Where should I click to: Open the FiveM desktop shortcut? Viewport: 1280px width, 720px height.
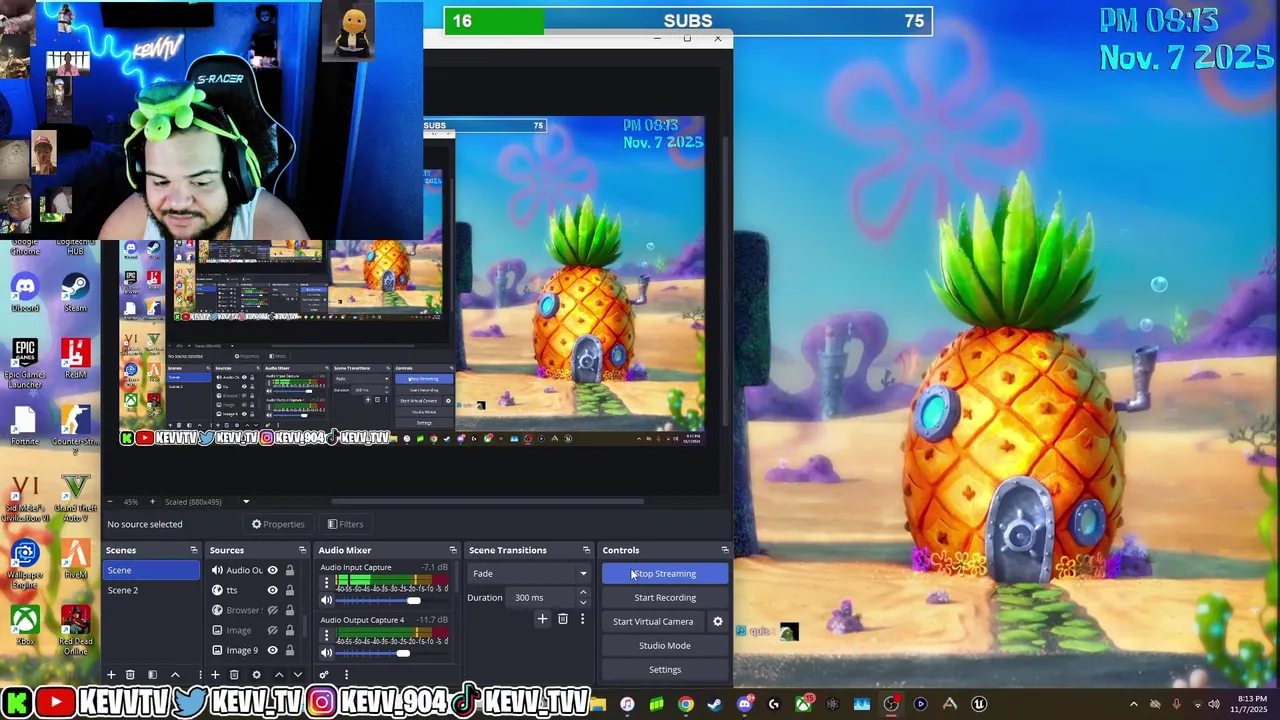(75, 560)
